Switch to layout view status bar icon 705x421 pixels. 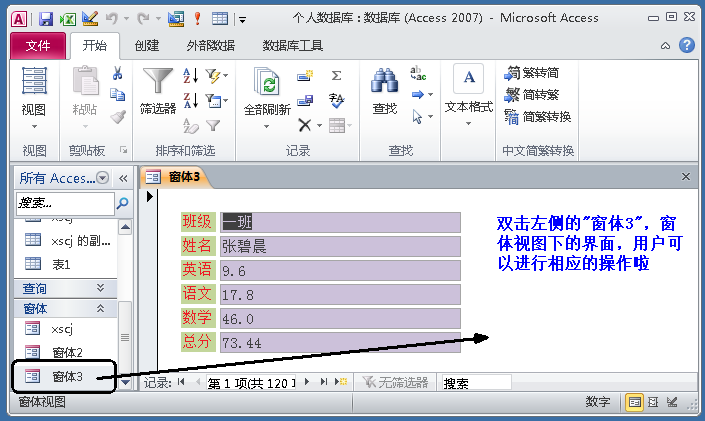pos(653,402)
